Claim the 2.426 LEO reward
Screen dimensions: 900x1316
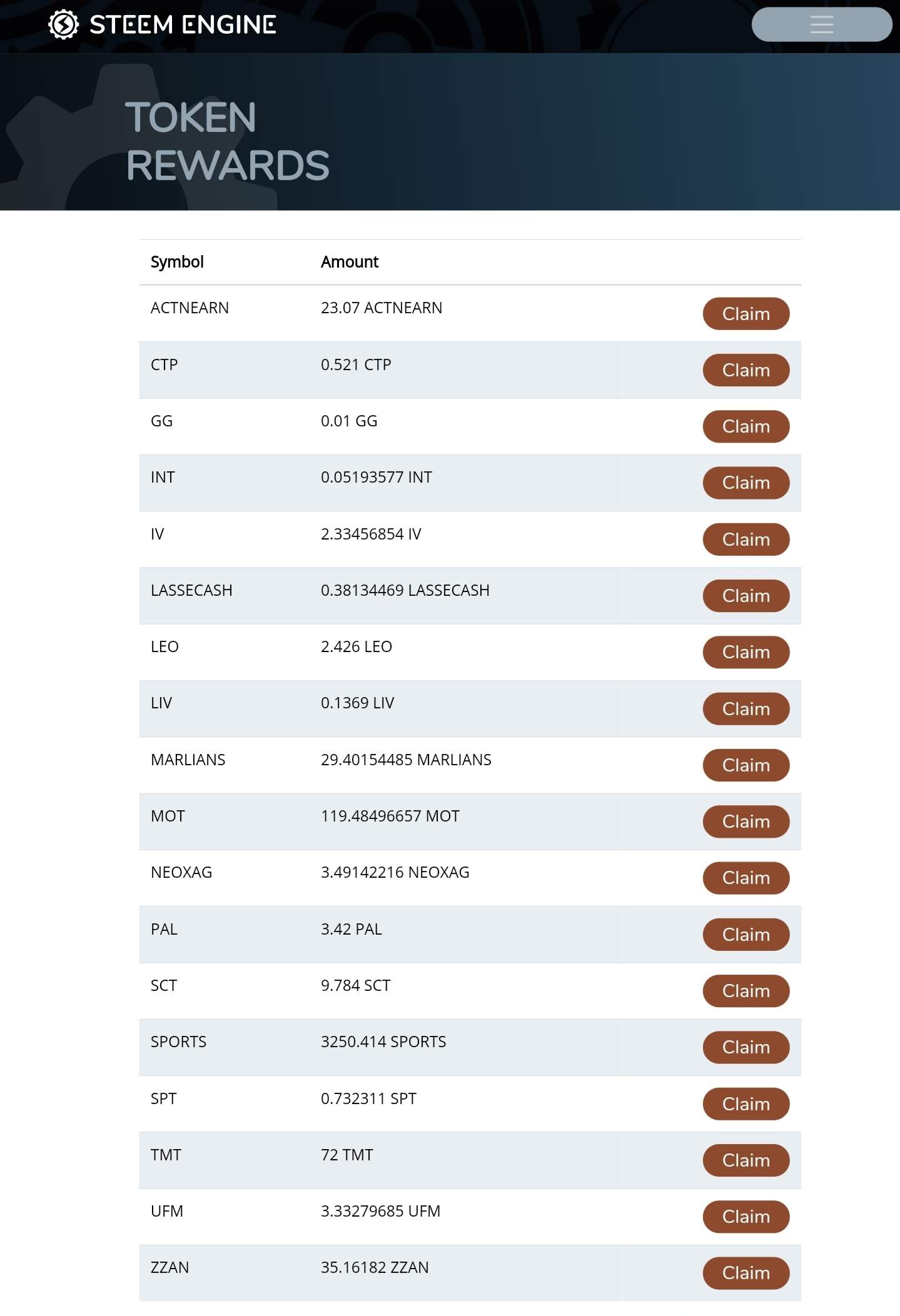click(746, 652)
